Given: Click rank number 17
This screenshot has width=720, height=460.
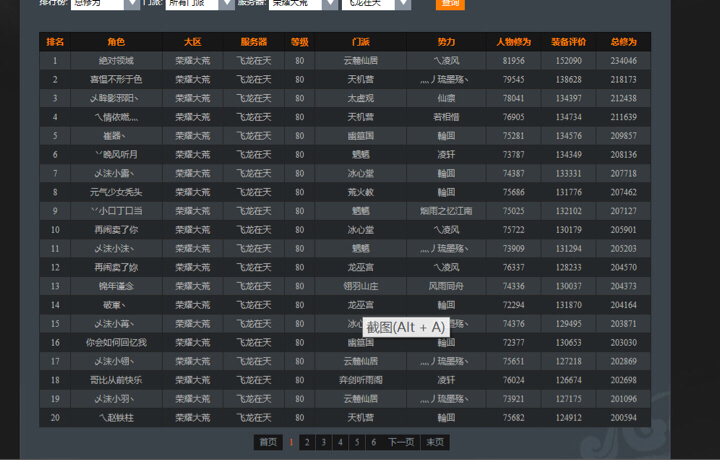Looking at the screenshot, I should (x=55, y=361).
